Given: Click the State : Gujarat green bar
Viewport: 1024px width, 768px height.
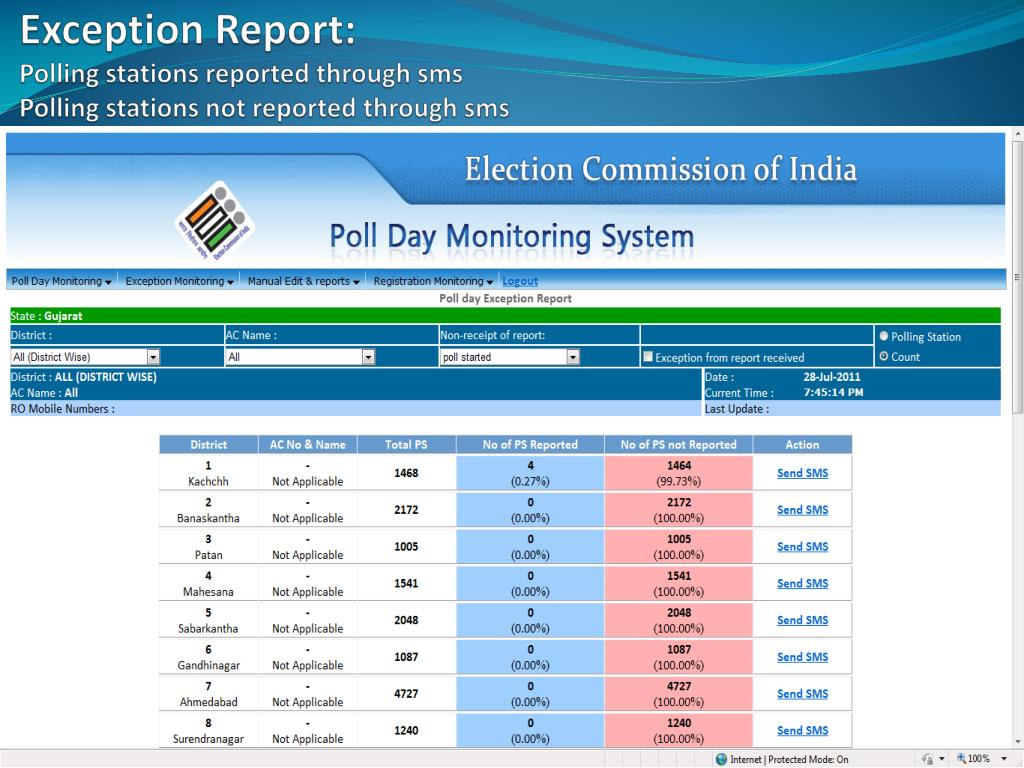Looking at the screenshot, I should 505,315.
